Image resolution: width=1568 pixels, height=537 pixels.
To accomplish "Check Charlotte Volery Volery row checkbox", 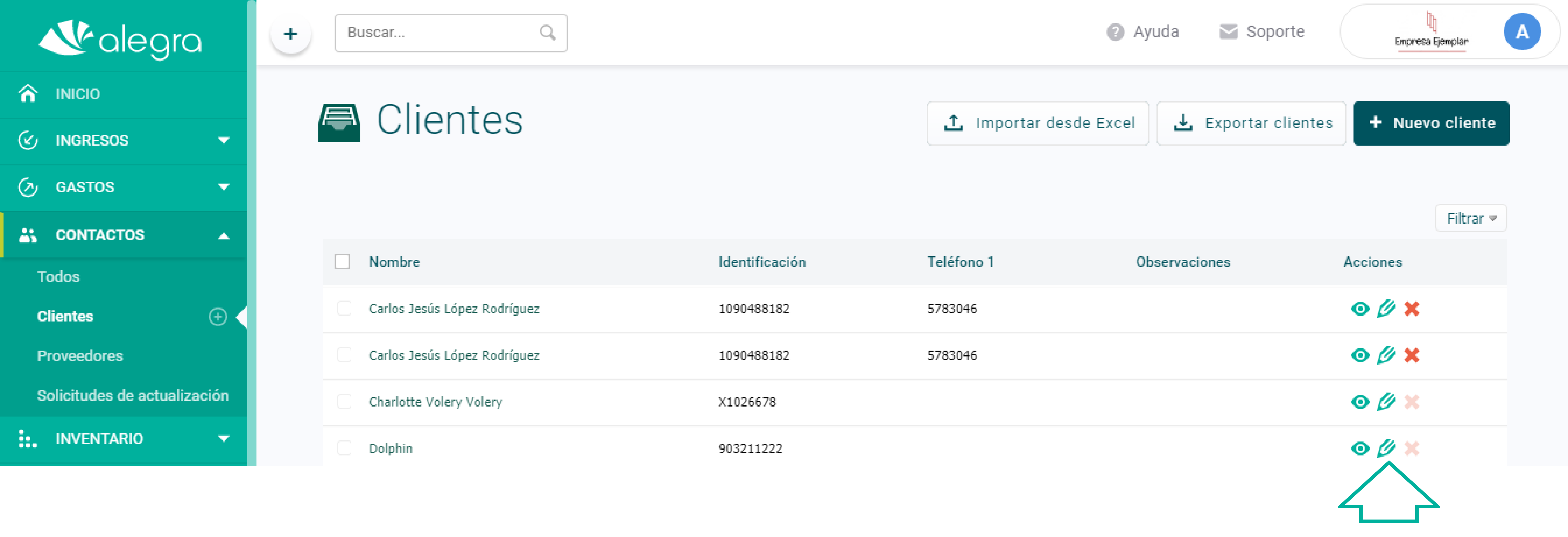I will (344, 401).
